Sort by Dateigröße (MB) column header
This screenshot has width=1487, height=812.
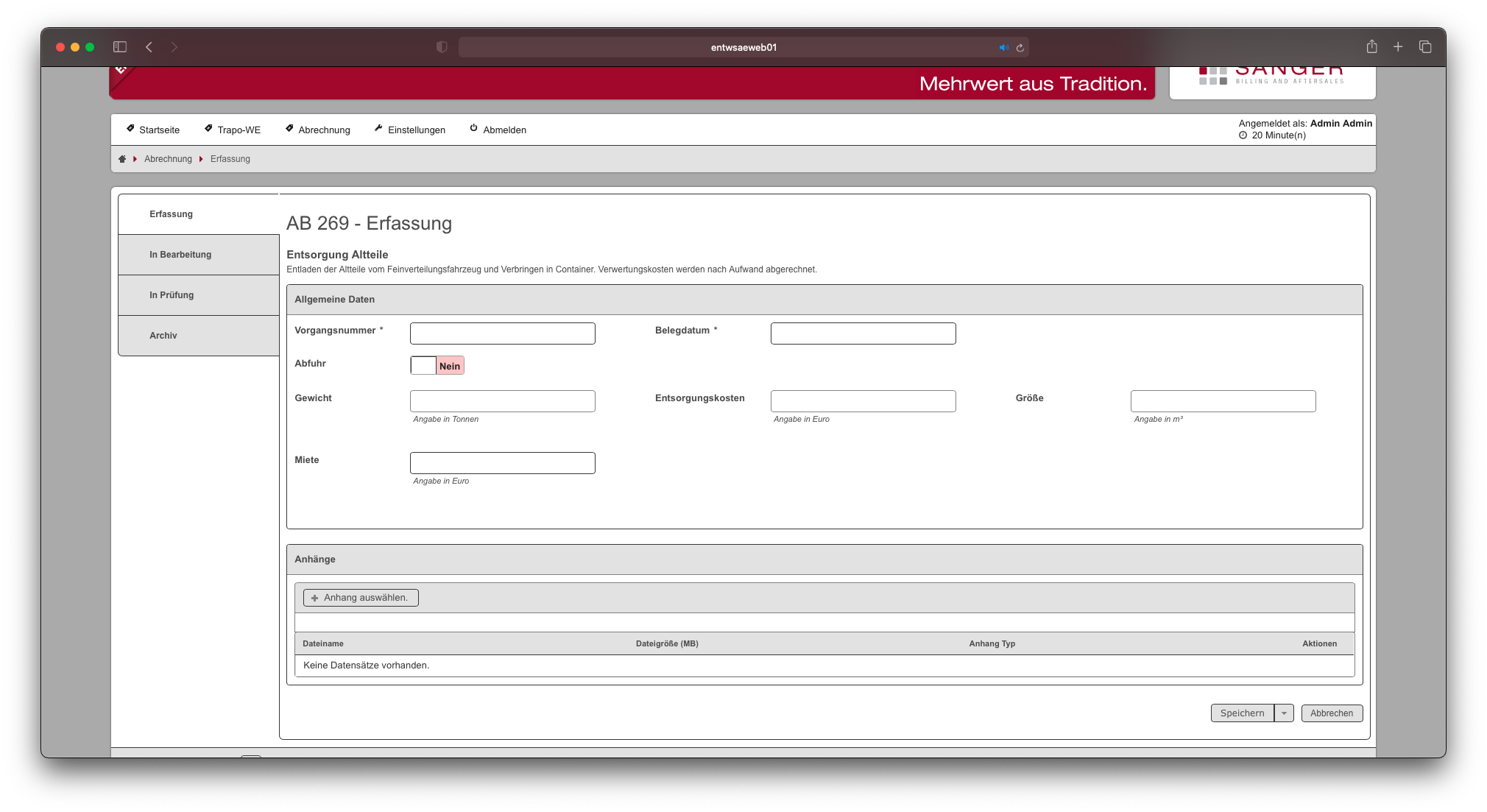coord(667,644)
